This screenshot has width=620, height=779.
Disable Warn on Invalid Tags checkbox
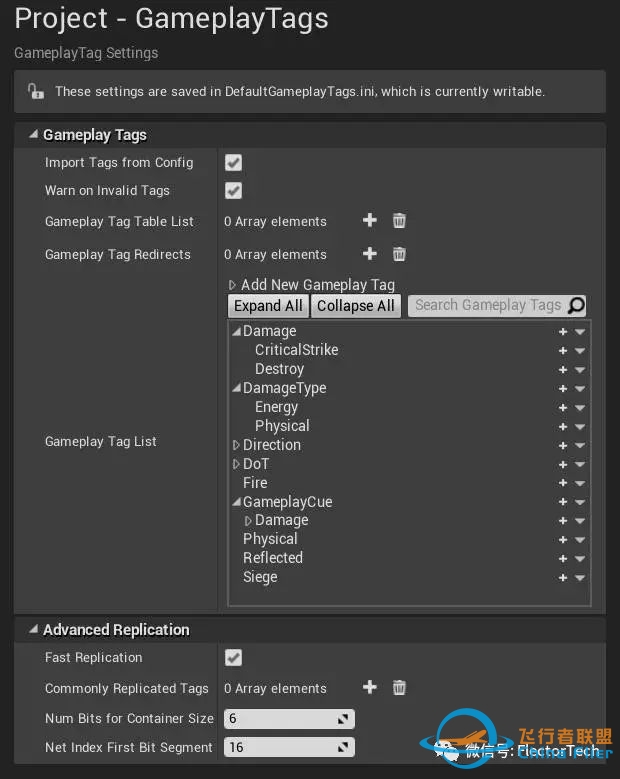(x=233, y=190)
